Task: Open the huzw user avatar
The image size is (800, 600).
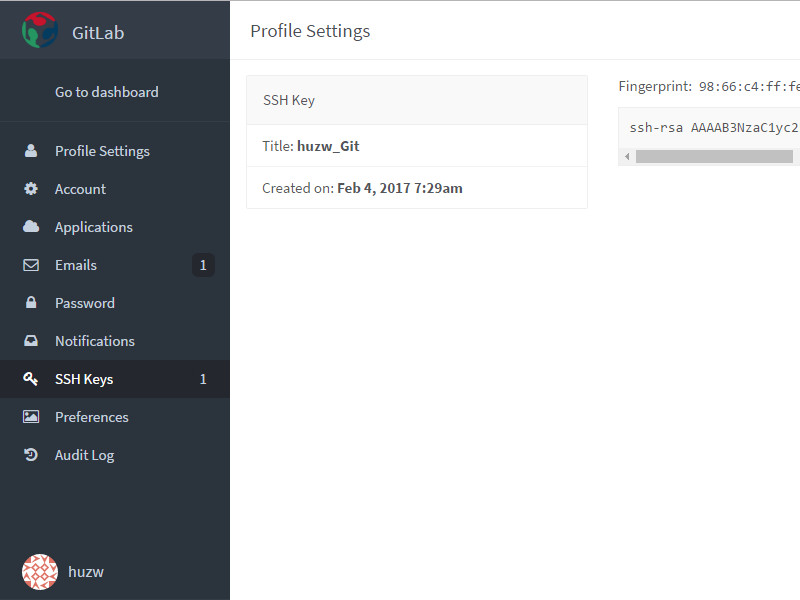Action: tap(40, 572)
